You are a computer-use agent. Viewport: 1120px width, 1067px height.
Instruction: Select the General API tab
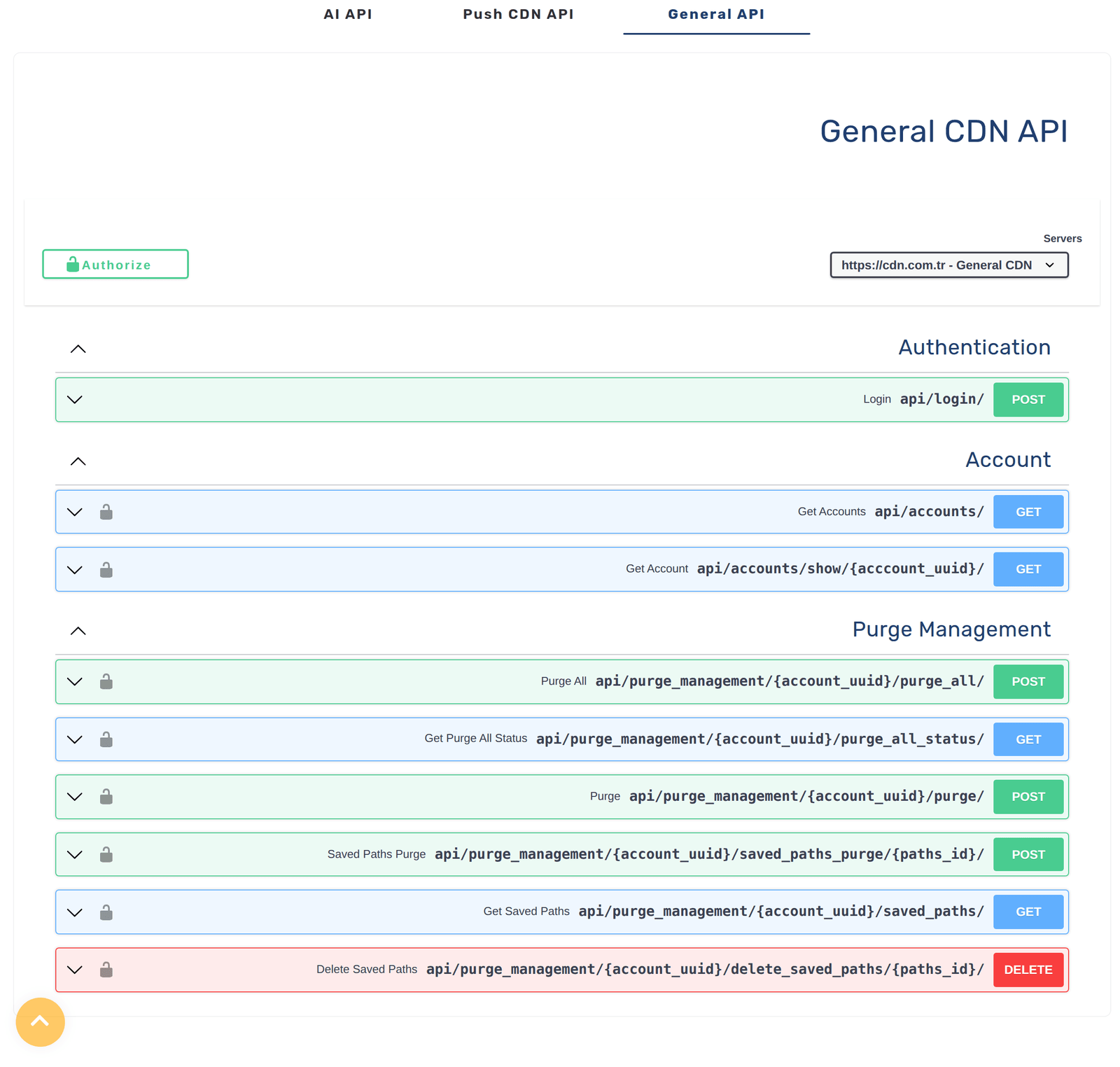click(x=716, y=14)
